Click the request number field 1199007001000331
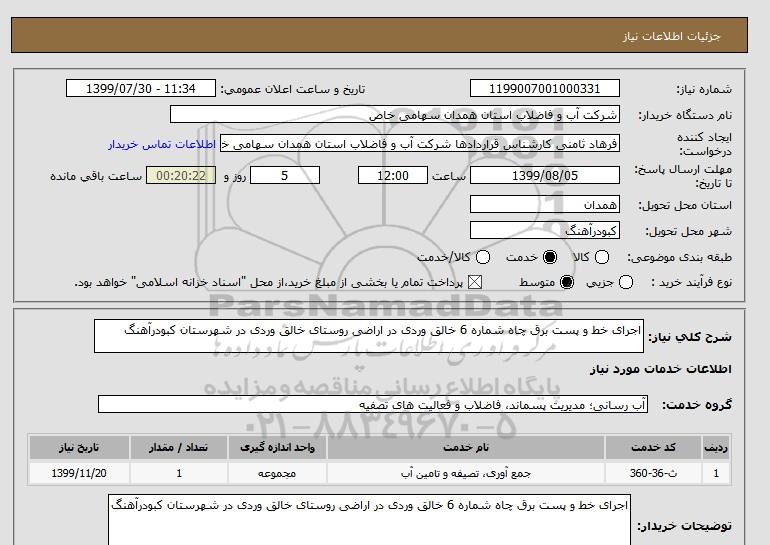This screenshot has width=770, height=545. [x=545, y=89]
